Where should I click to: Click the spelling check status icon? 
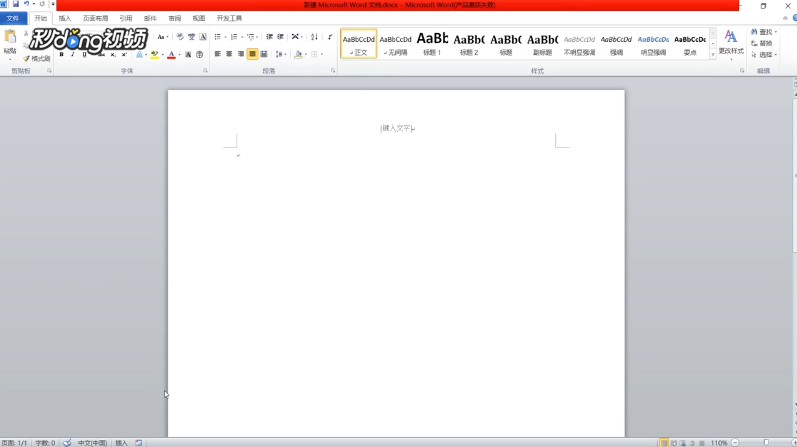click(x=67, y=443)
